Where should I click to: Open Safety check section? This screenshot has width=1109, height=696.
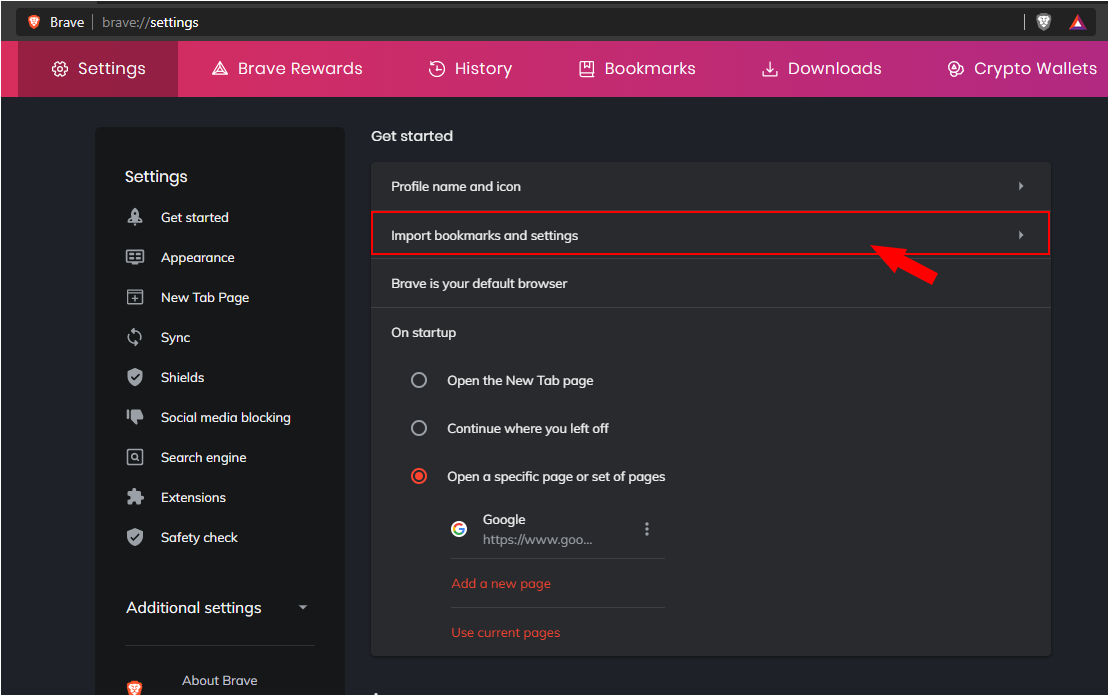pyautogui.click(x=199, y=538)
